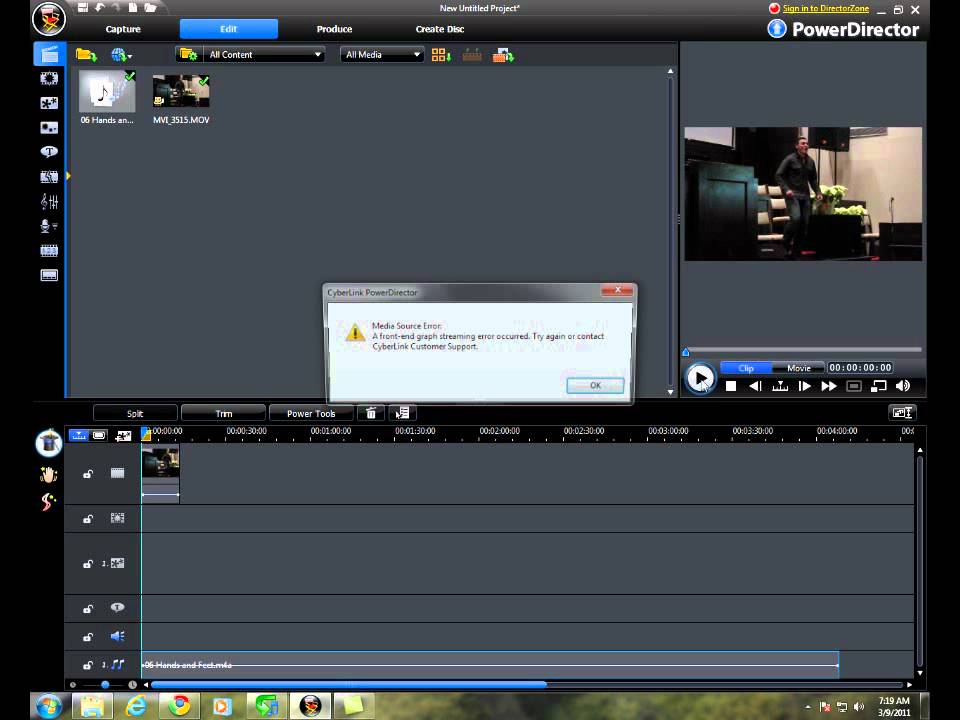Switch to the Edit tab
The height and width of the screenshot is (720, 960).
(228, 29)
